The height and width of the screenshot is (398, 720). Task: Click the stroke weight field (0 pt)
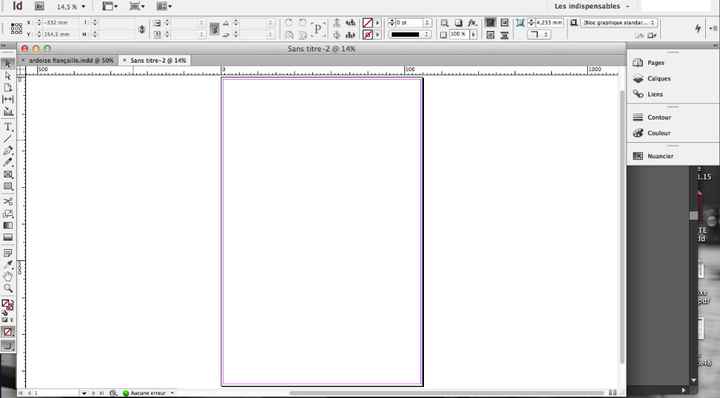point(409,22)
